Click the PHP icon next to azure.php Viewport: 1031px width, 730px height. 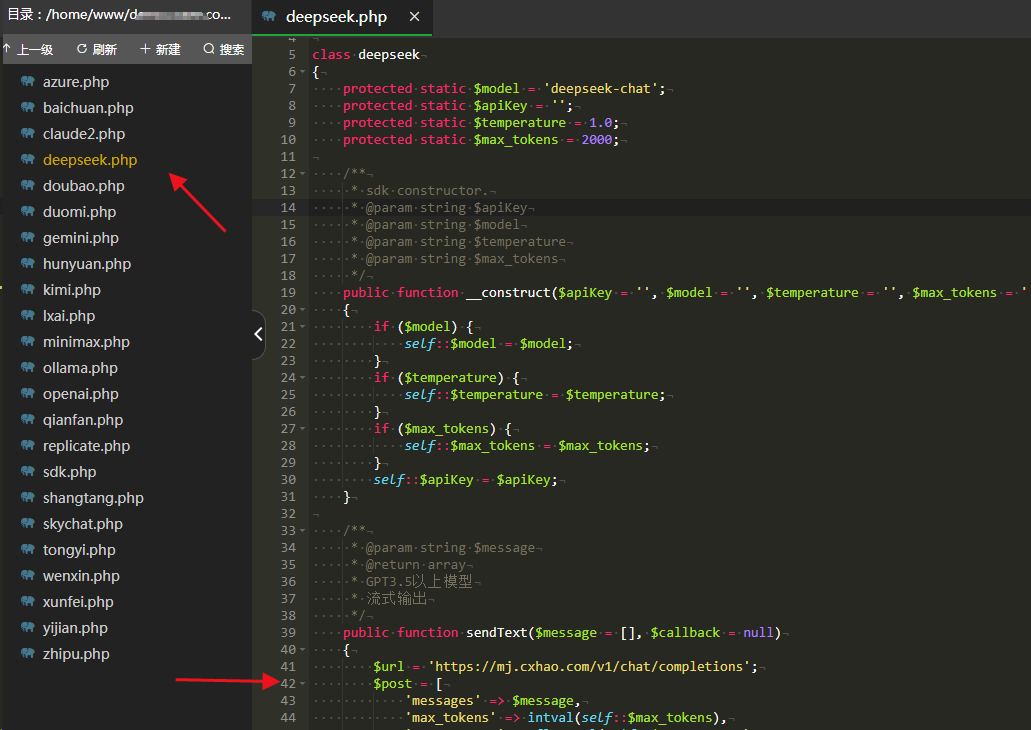click(x=28, y=82)
